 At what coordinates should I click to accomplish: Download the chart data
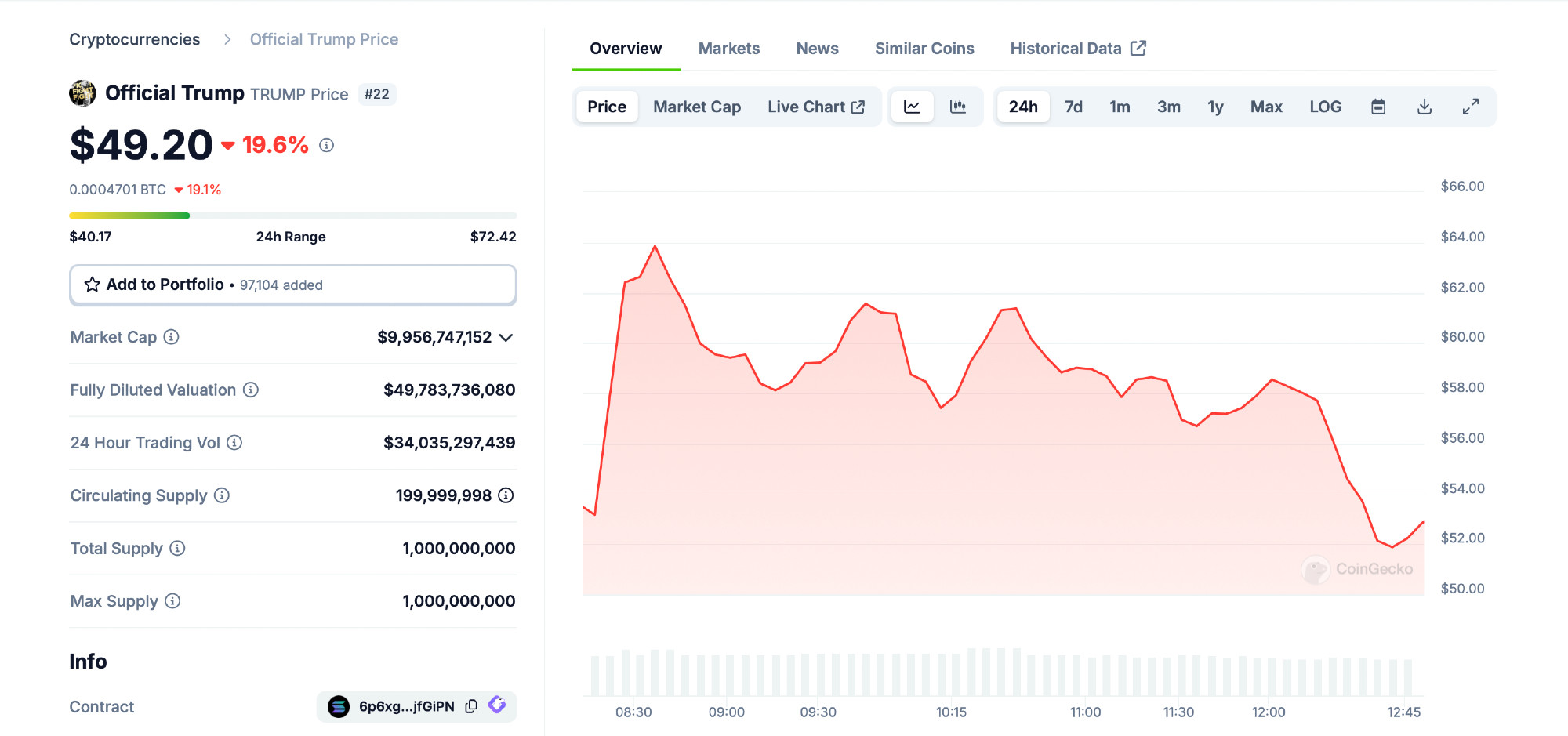1425,107
